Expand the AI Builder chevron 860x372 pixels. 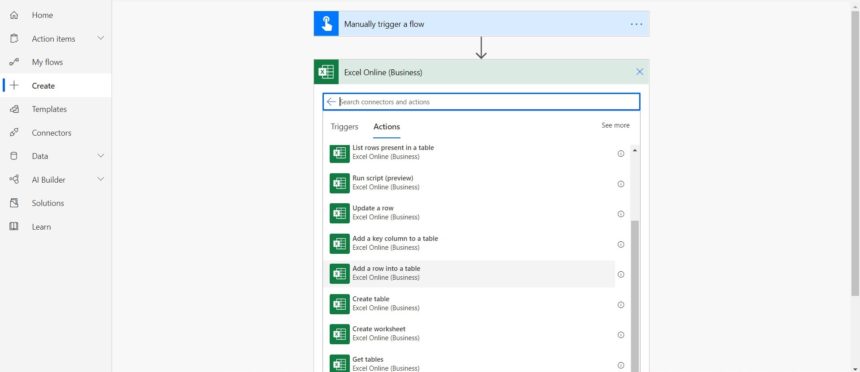[x=100, y=179]
